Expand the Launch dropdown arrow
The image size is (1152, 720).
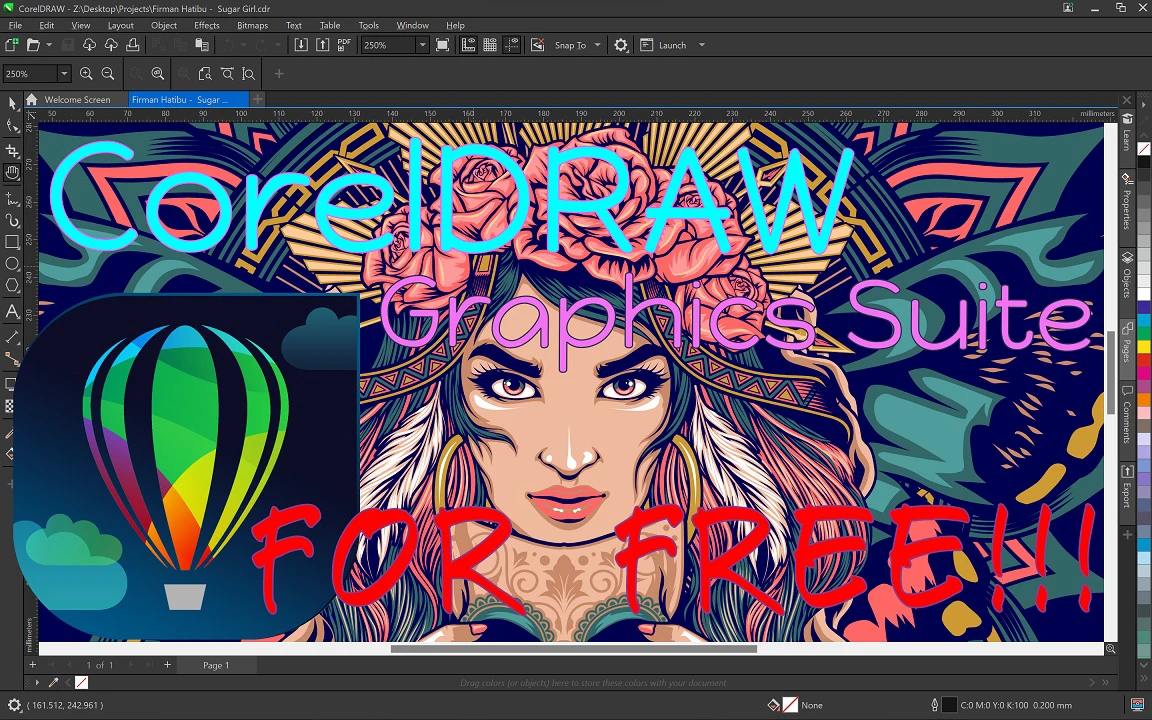point(702,45)
